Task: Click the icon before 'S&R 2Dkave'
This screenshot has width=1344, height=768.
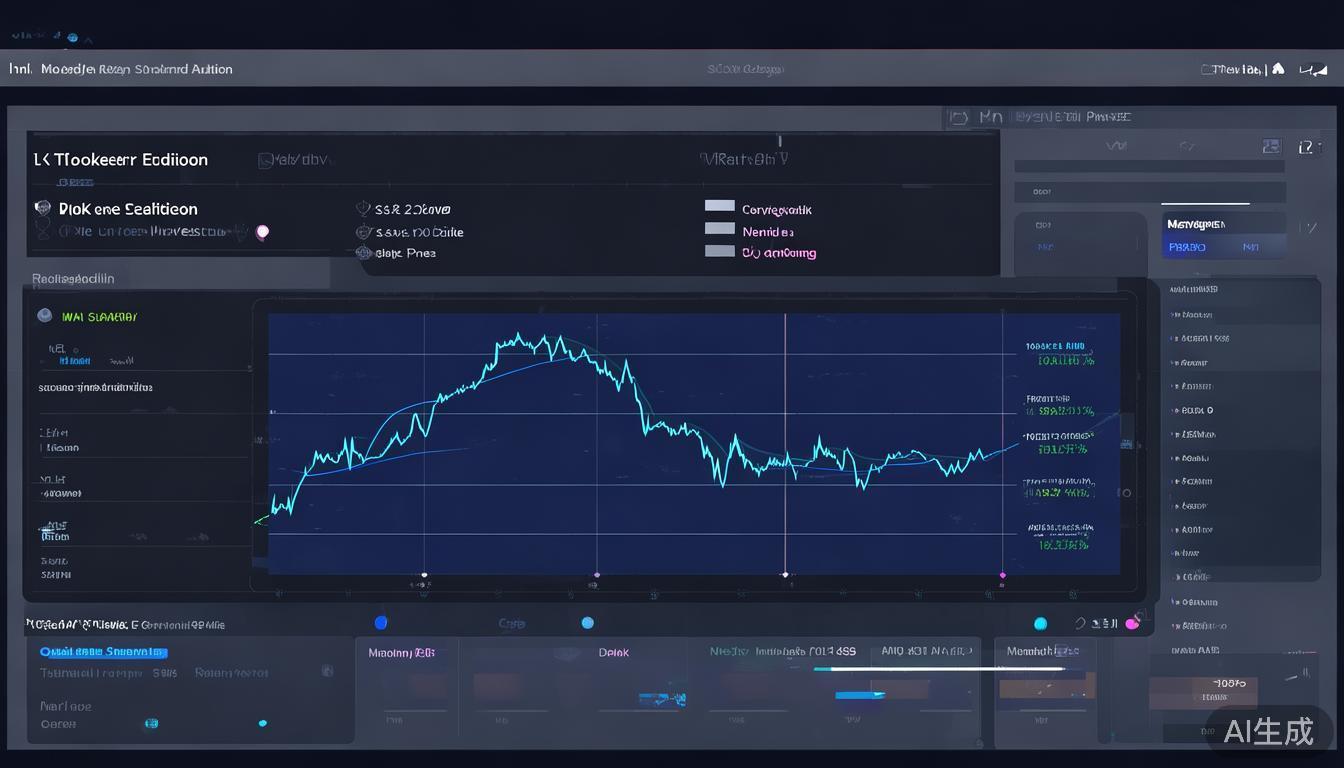Action: tap(363, 209)
